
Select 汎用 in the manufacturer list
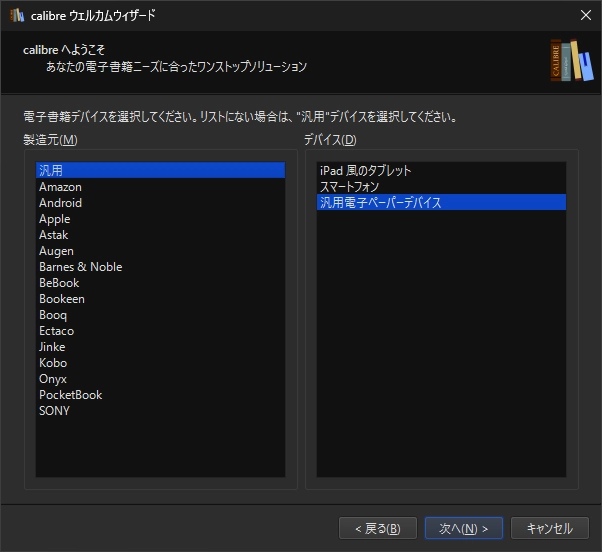(160, 170)
